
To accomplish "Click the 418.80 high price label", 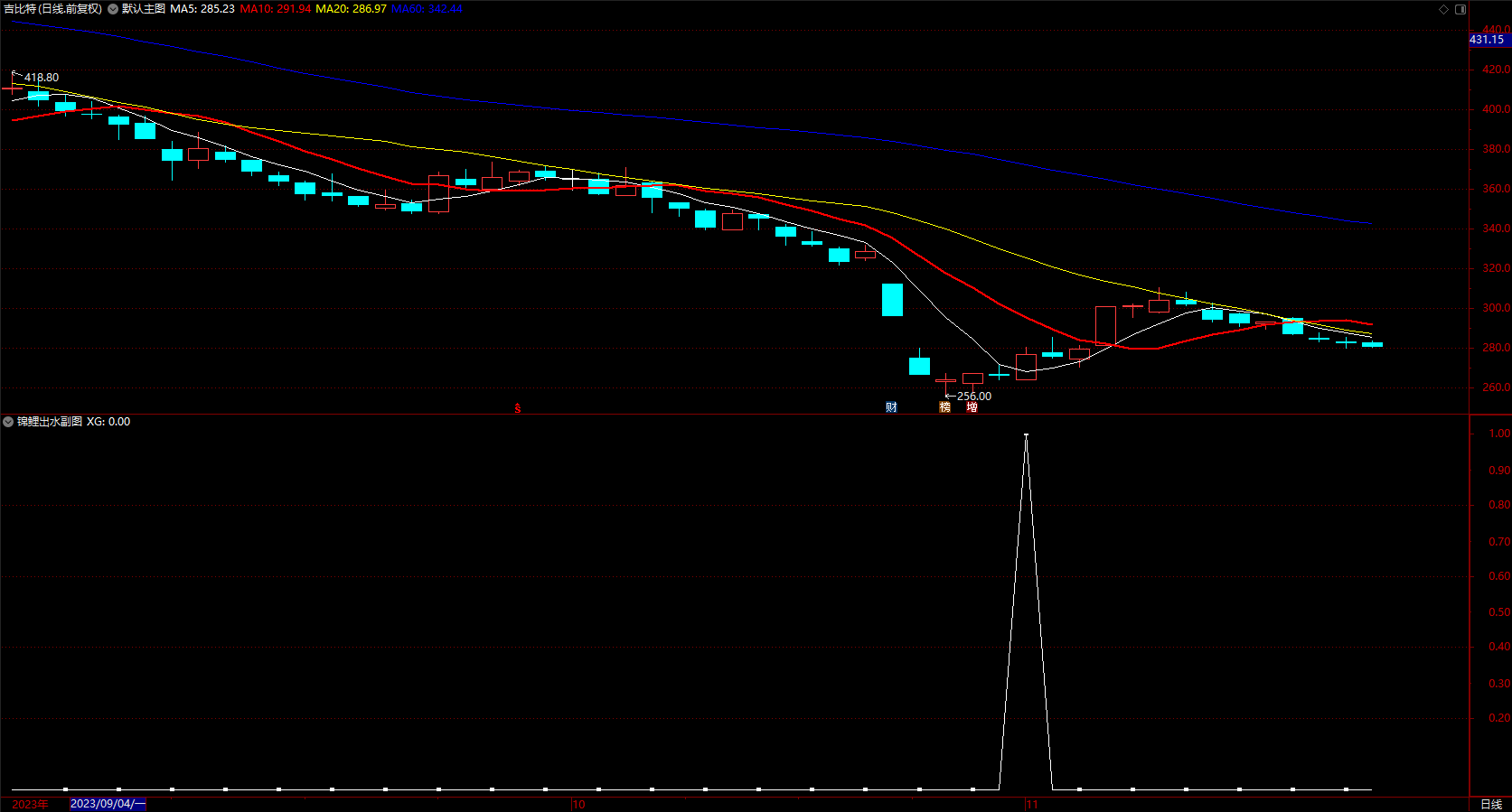I will click(x=42, y=78).
